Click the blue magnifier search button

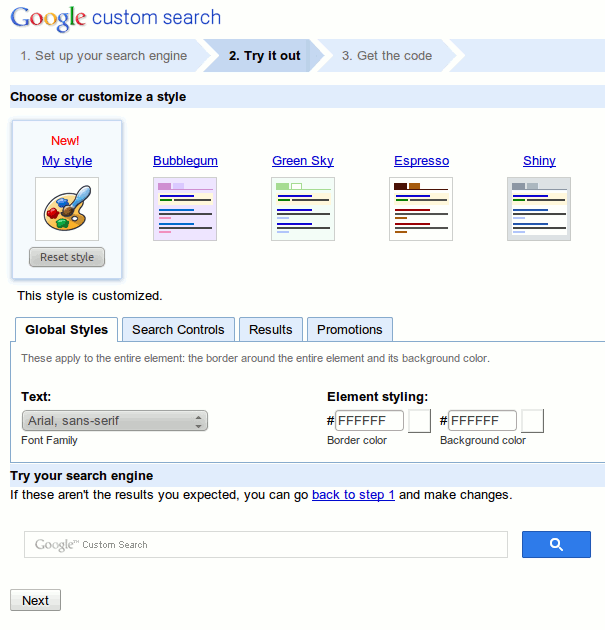pos(556,544)
